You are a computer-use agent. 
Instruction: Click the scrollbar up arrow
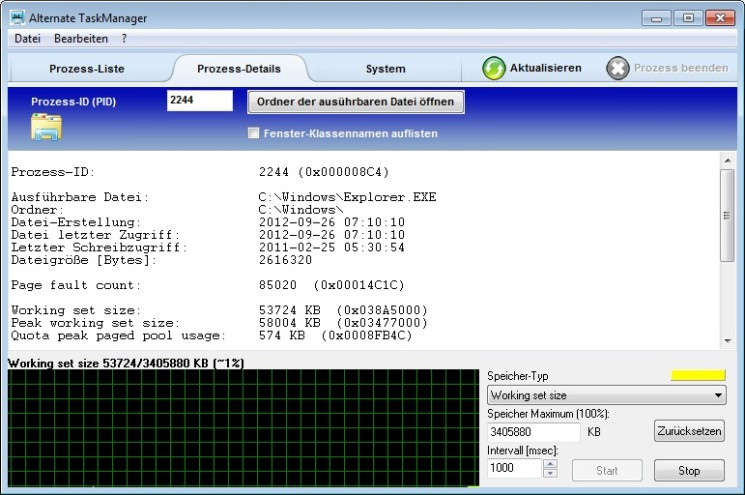pos(727,161)
